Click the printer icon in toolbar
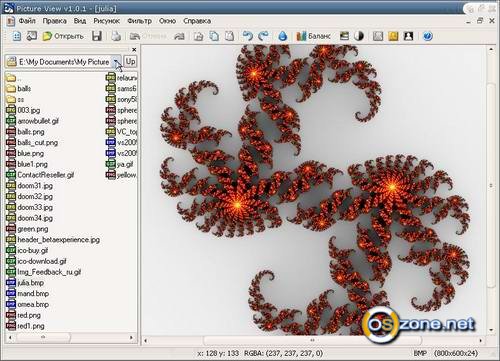Image resolution: width=500 pixels, height=361 pixels. click(x=116, y=36)
